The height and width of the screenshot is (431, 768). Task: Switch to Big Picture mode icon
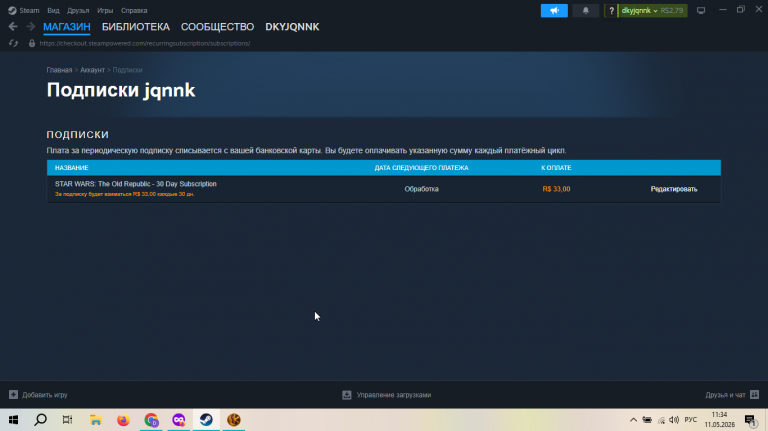click(701, 10)
